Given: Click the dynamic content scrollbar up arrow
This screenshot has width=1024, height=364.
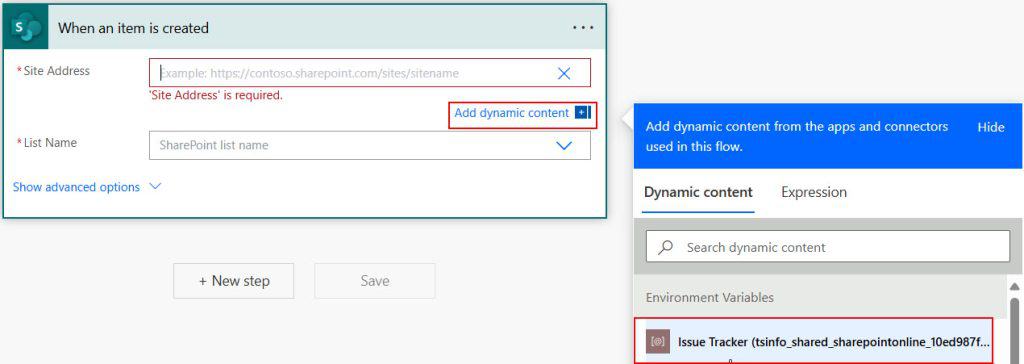Looking at the screenshot, I should (x=1014, y=286).
